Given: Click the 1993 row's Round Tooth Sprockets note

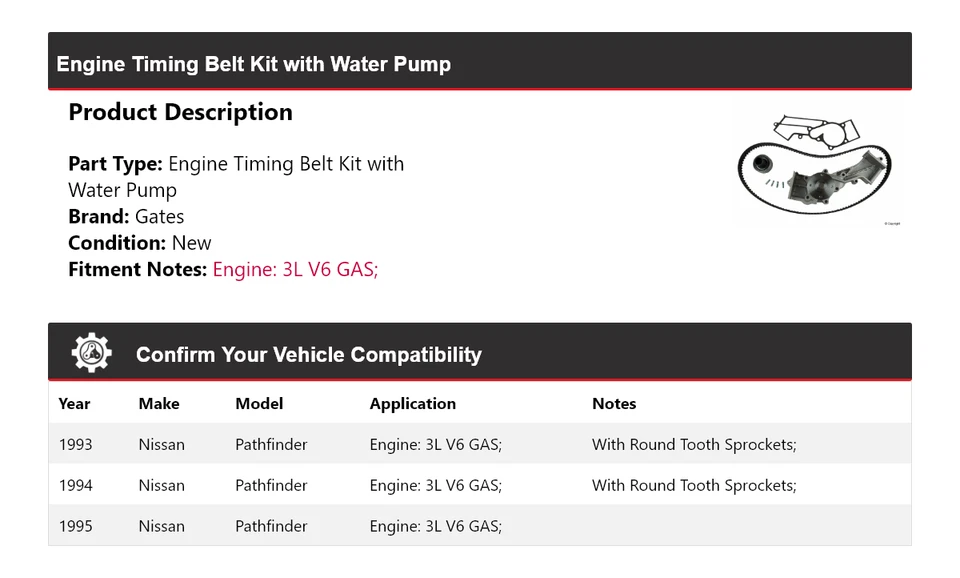Looking at the screenshot, I should point(694,445).
